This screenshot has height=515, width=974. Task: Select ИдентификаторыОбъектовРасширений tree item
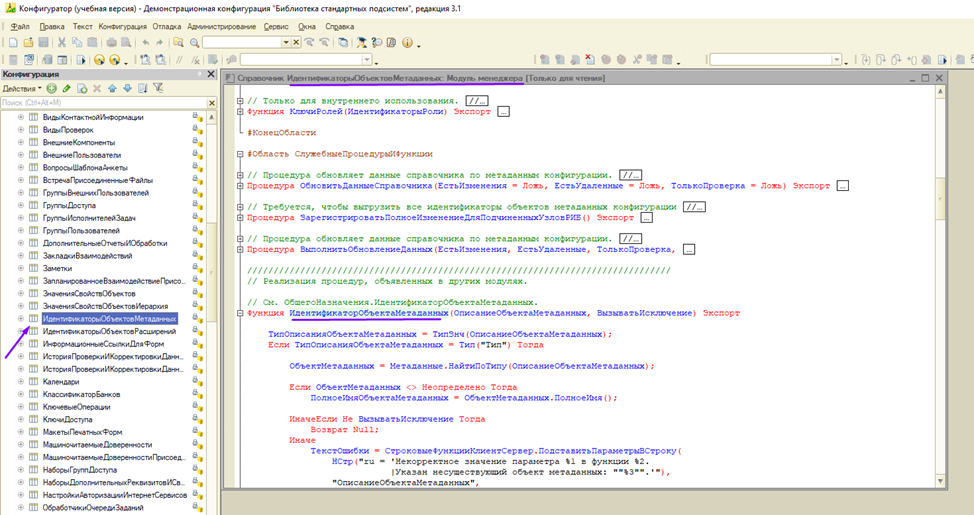[x=109, y=331]
